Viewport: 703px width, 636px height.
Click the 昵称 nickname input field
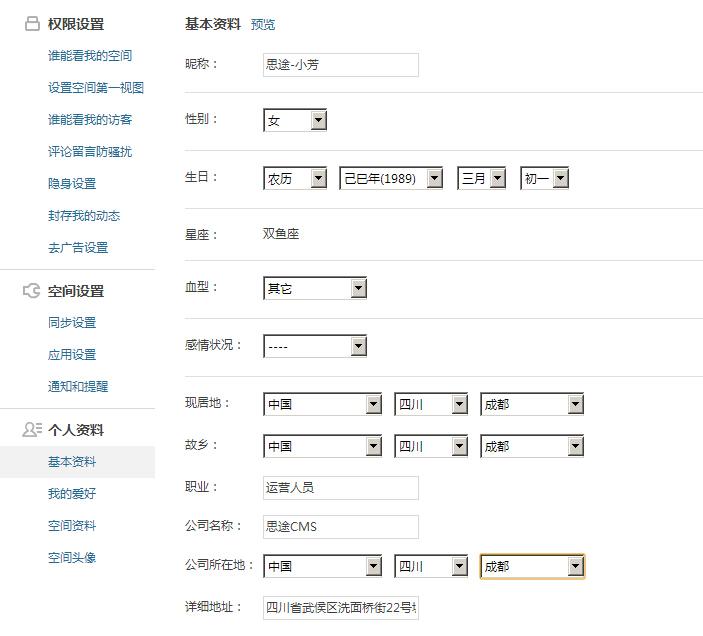pos(341,65)
